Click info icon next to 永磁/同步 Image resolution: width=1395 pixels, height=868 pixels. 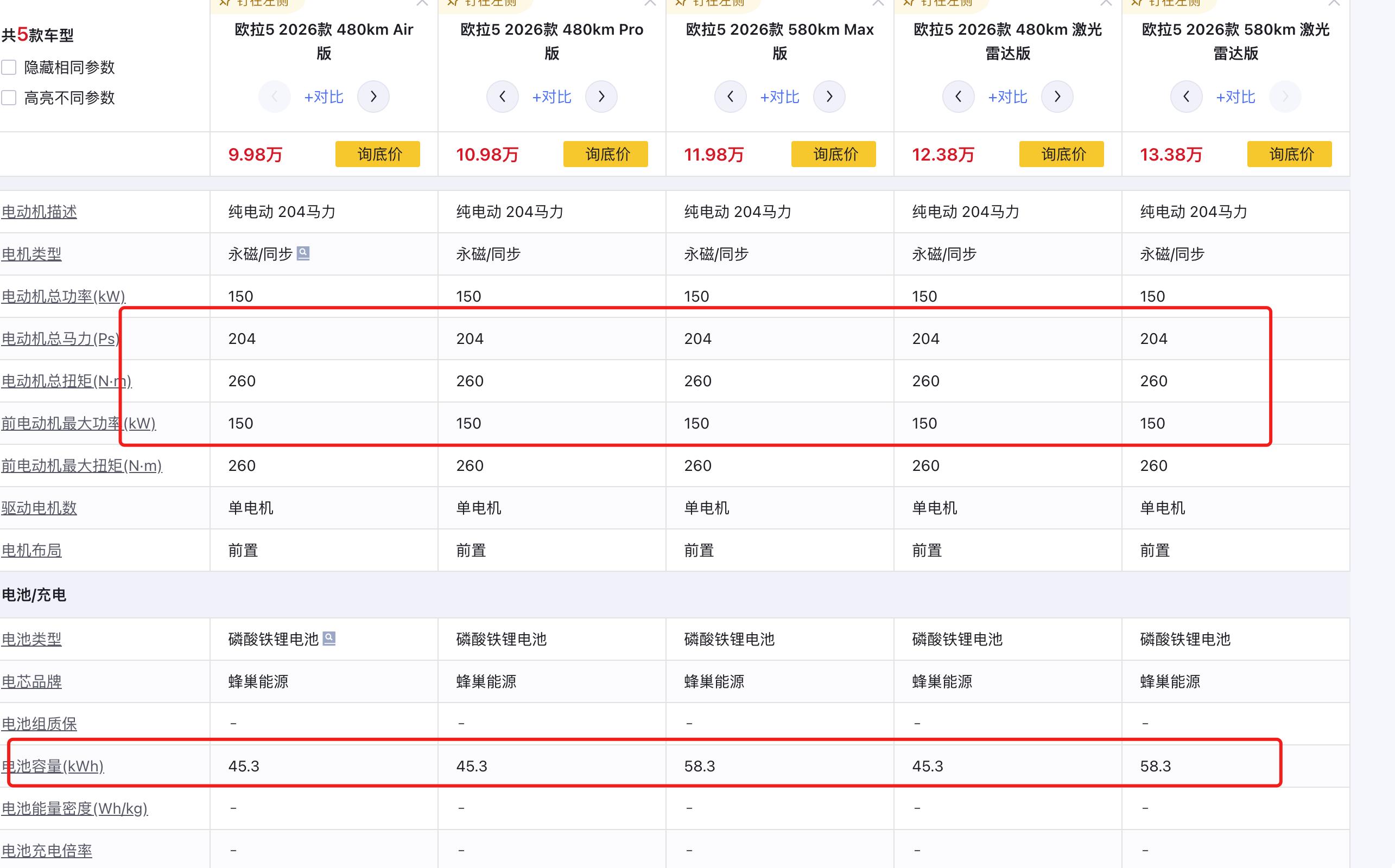click(303, 253)
